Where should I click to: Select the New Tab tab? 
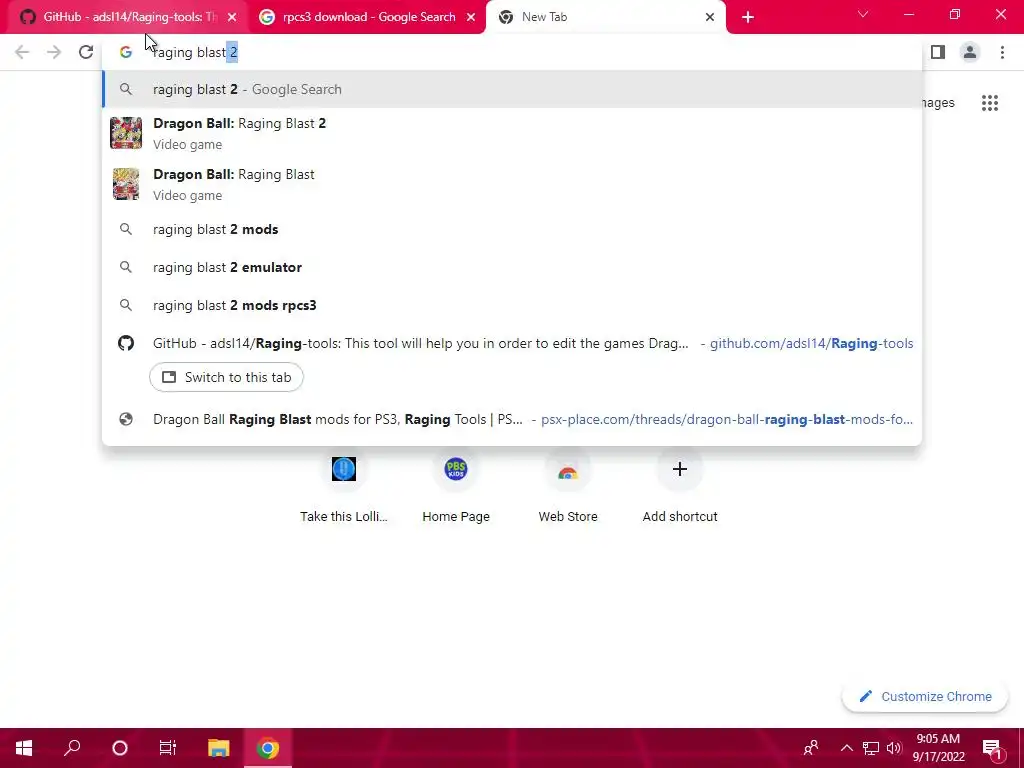(606, 17)
